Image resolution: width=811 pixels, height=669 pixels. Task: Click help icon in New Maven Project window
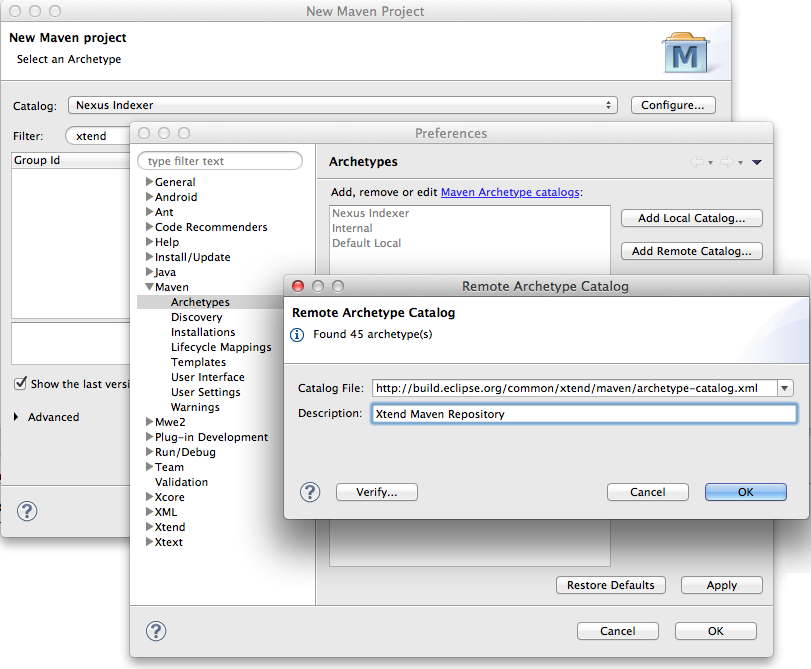pyautogui.click(x=27, y=511)
